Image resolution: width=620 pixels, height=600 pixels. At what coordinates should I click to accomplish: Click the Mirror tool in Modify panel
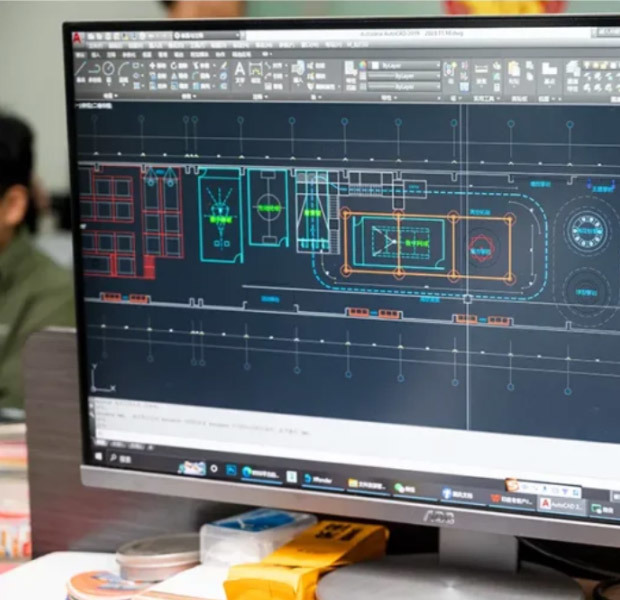click(179, 76)
